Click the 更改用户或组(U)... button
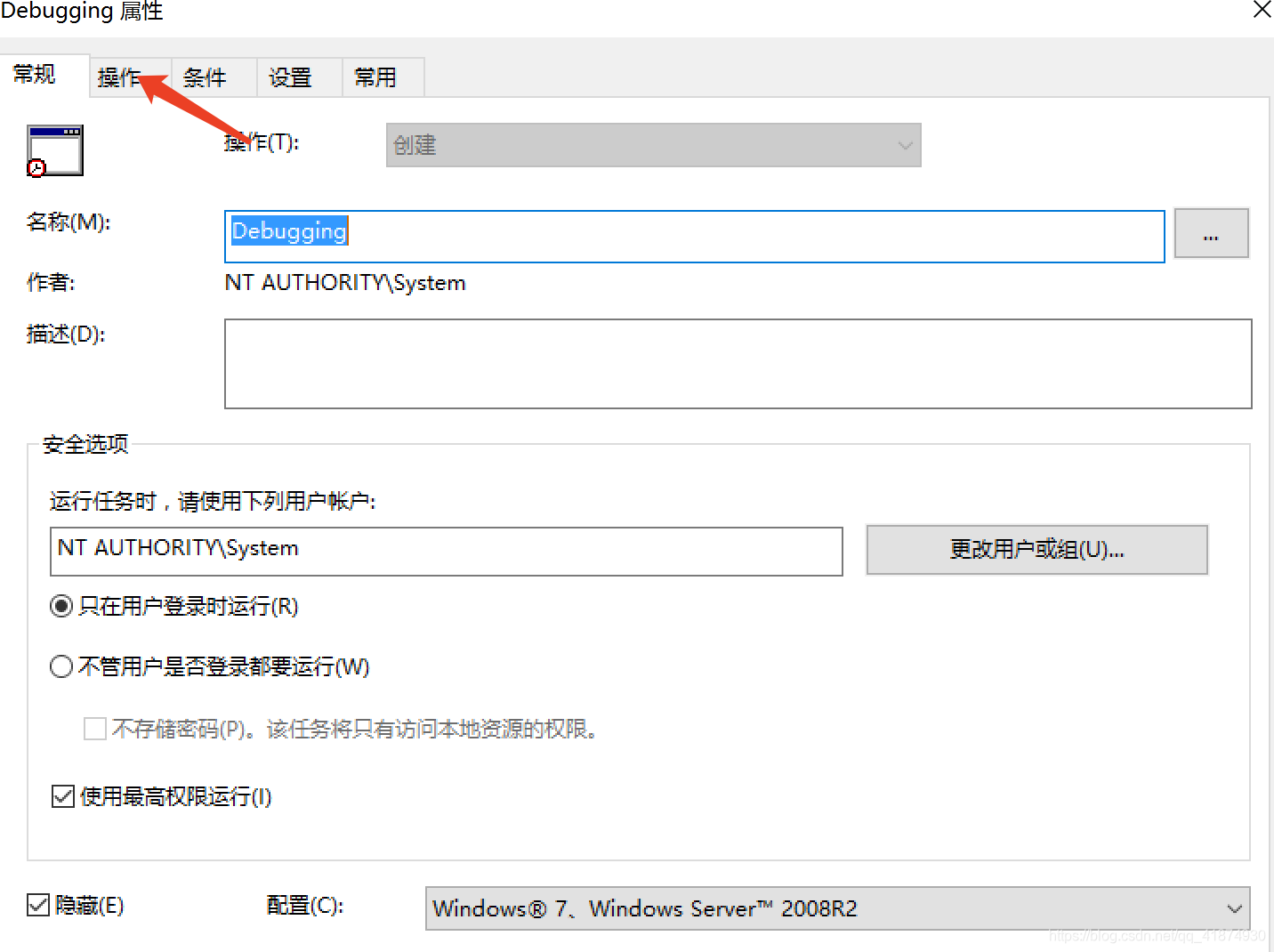 tap(1036, 550)
